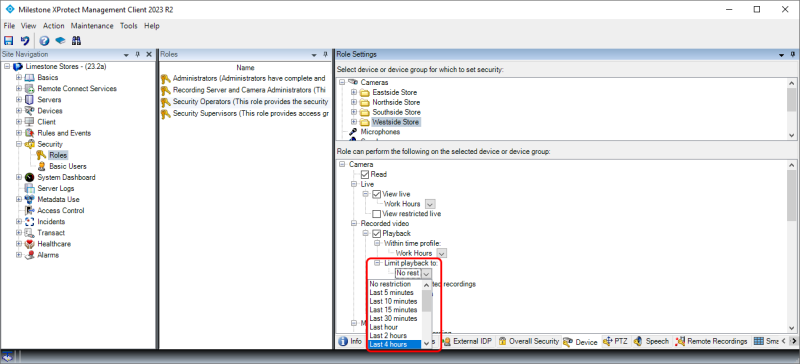Viewport: 800px width, 364px height.
Task: Click the Basics book icon in navigation
Action: coord(30,78)
